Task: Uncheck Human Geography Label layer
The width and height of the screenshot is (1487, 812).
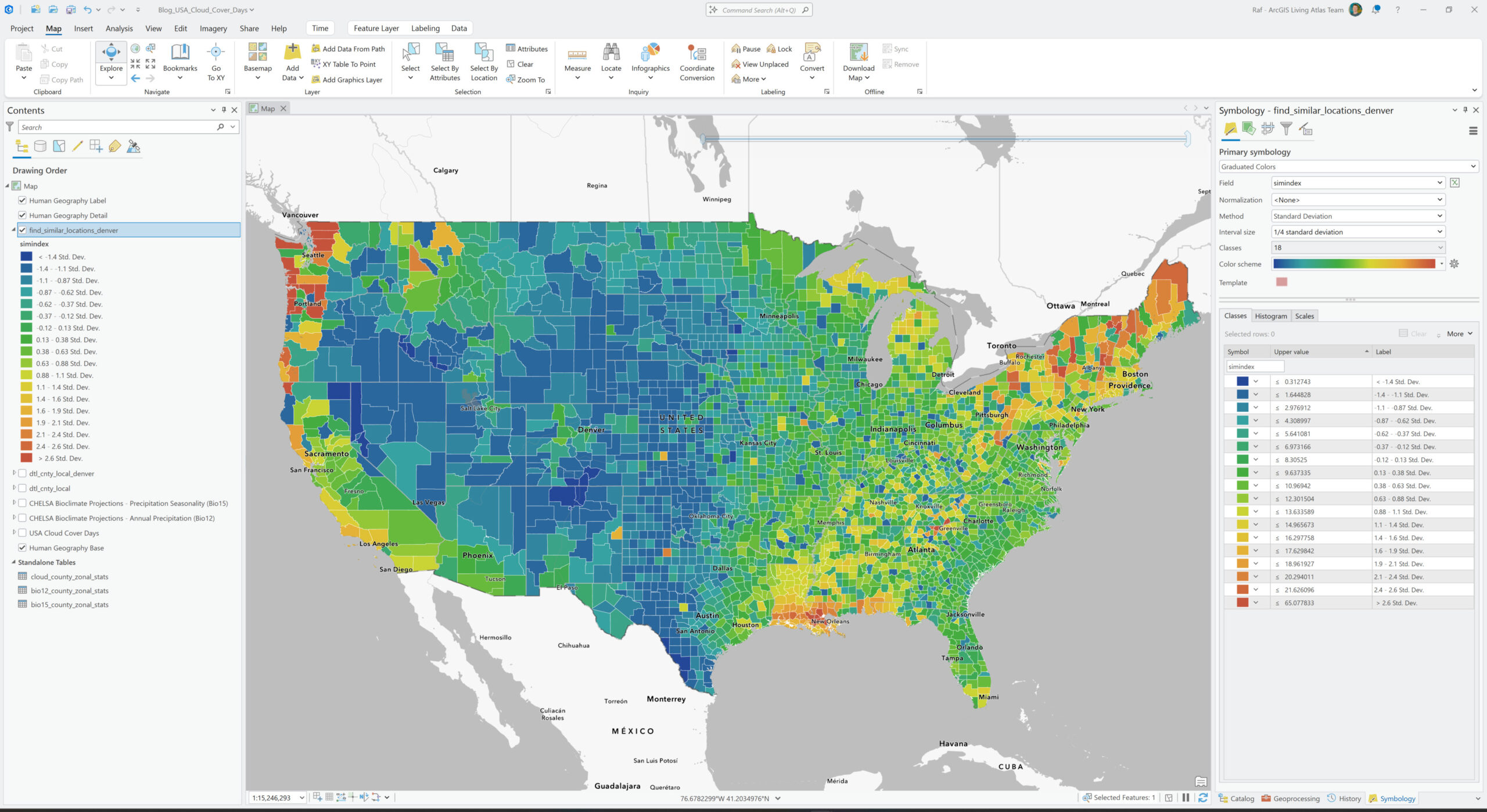Action: [x=23, y=200]
